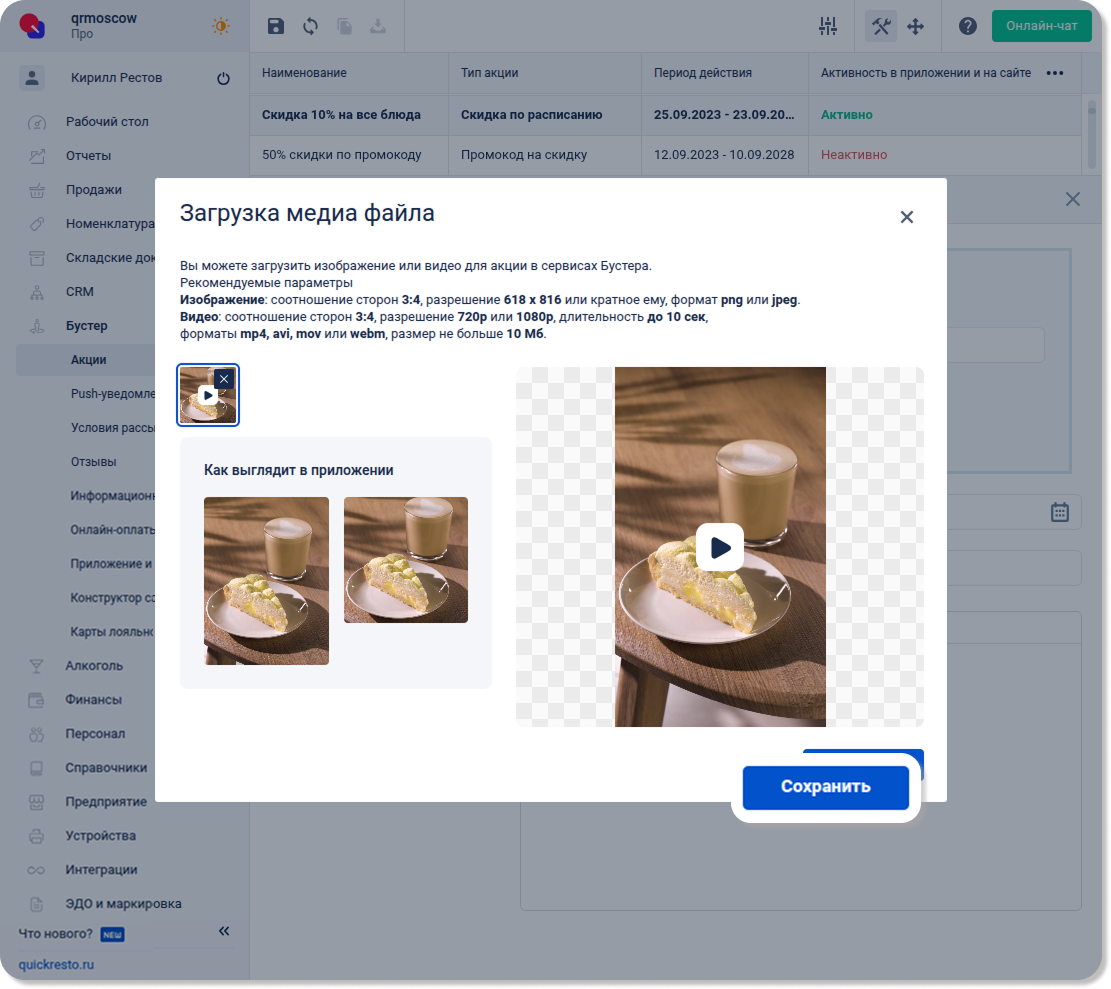The height and width of the screenshot is (989, 1111).
Task: Play the video in large preview
Action: point(720,547)
